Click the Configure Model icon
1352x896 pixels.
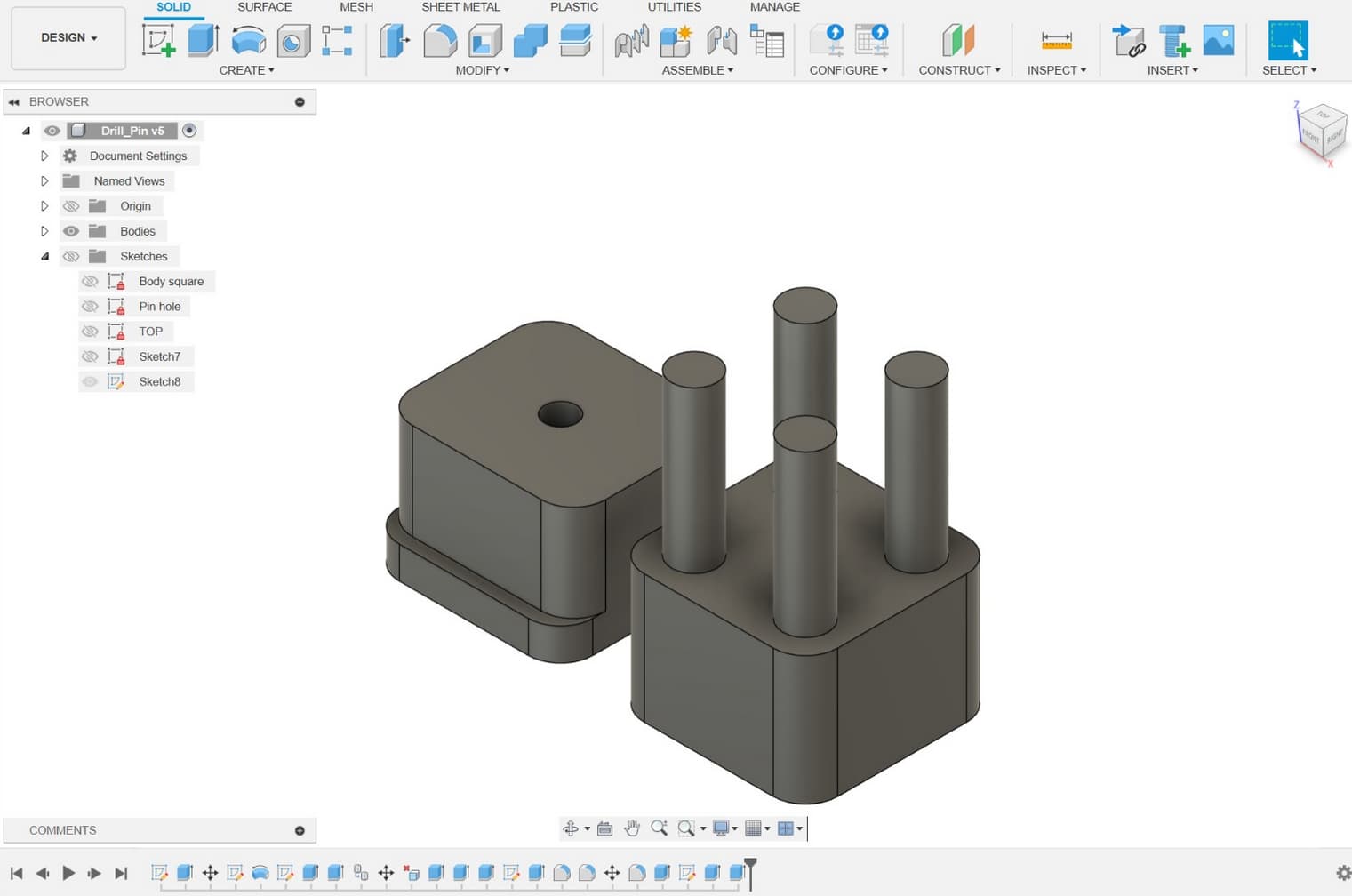tap(827, 41)
